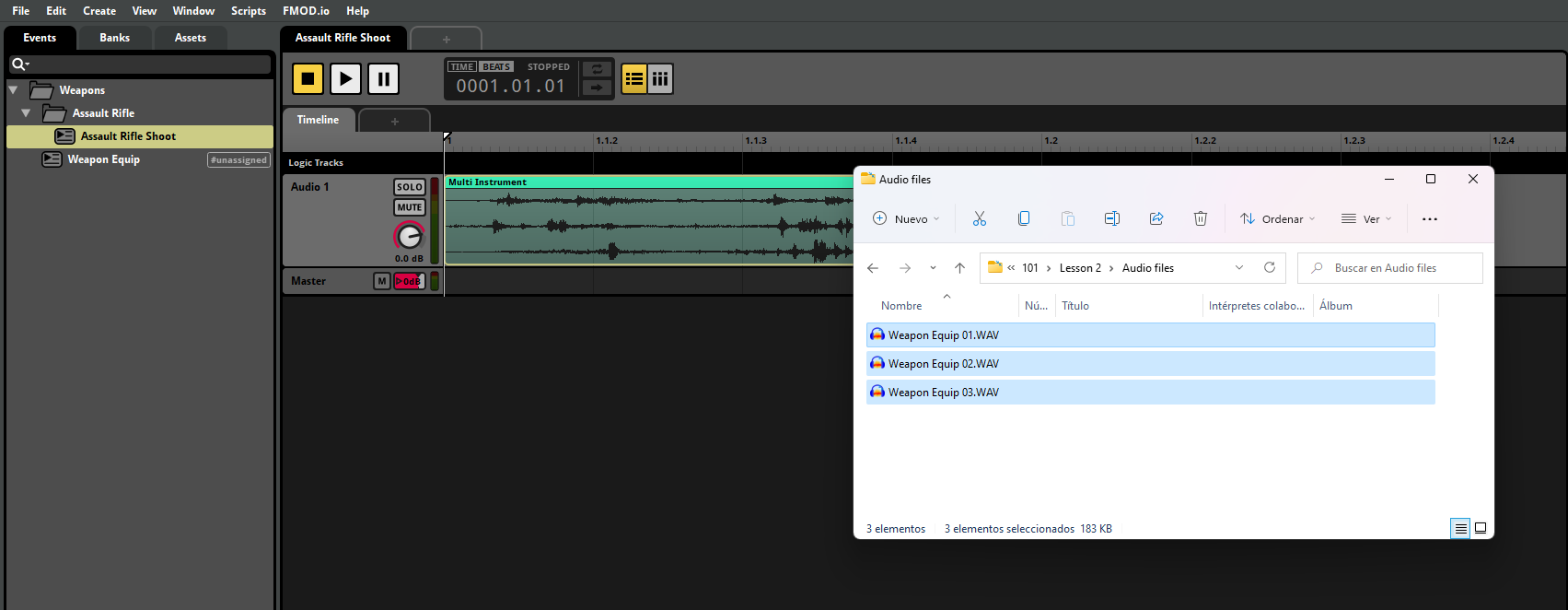Screen dimensions: 1568x610
Task: Click ruler position 1.1.2 on the timeline
Action: 607,141
